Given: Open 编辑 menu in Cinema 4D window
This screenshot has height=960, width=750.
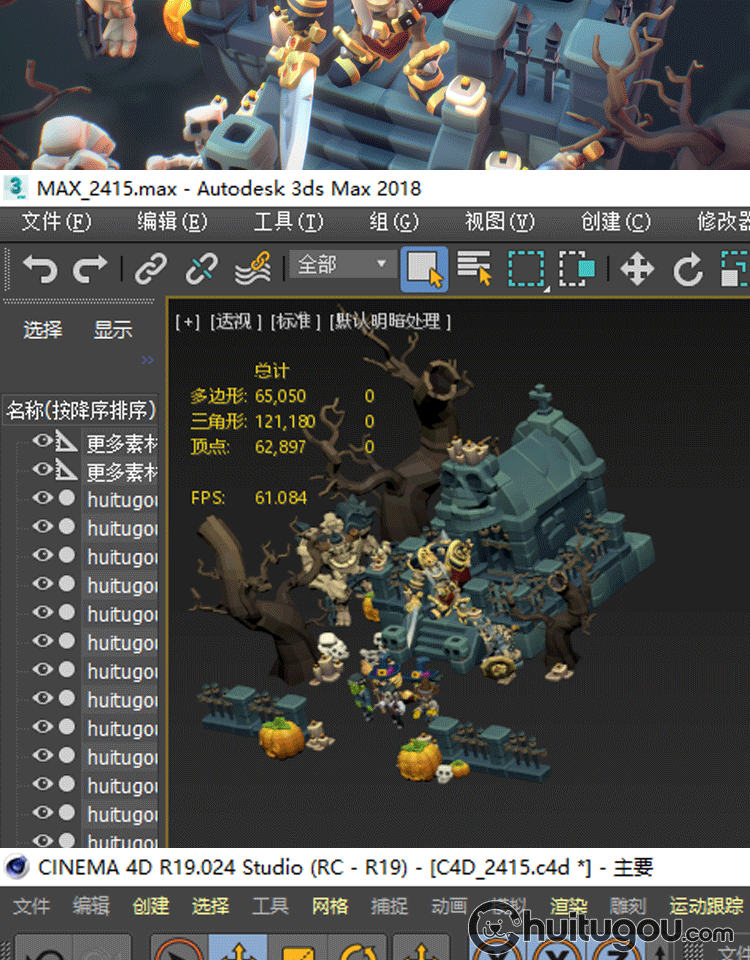Looking at the screenshot, I should pos(91,906).
